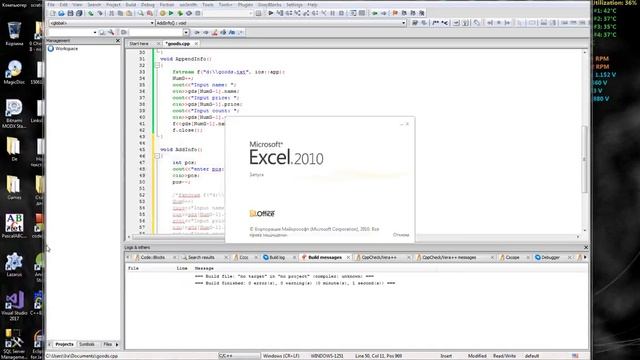Open the second search toolbar combo box
The image size is (640, 360).
(159, 32)
